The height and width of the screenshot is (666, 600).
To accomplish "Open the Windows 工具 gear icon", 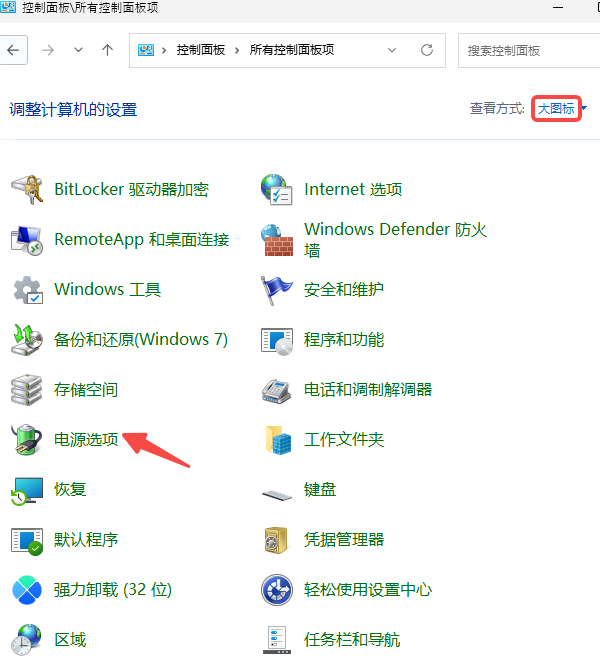I will point(28,290).
